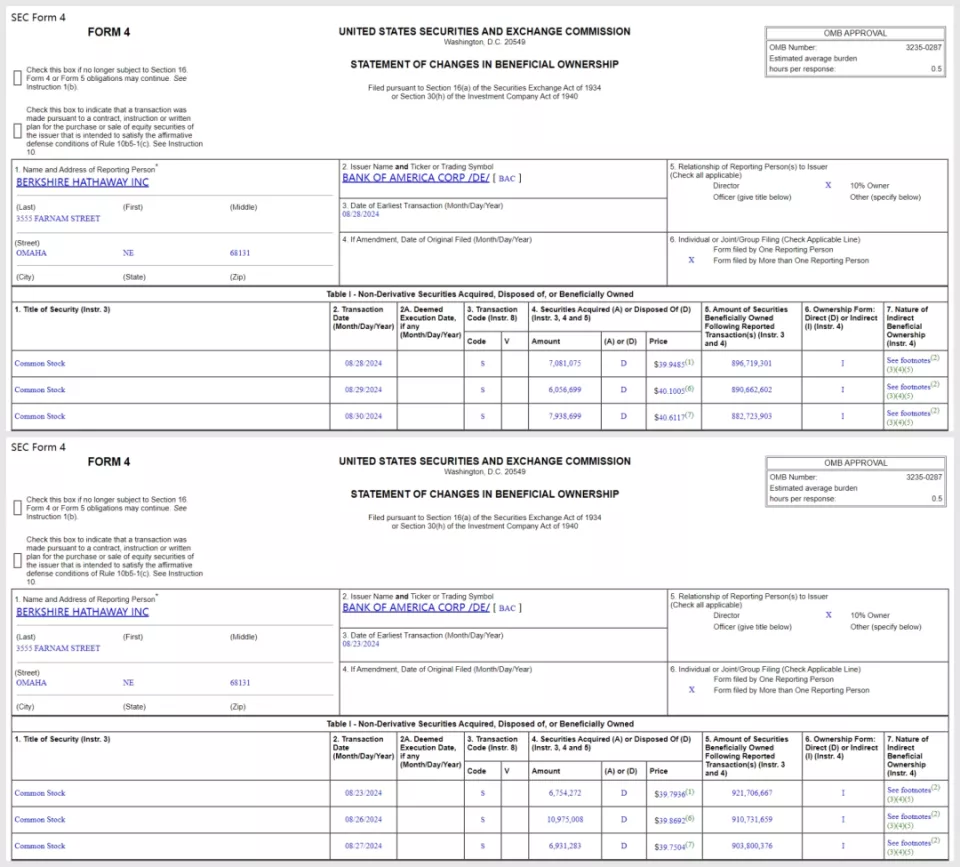Click 'See footnotes' in the 08/30/2024 row
960x867 pixels.
pos(908,413)
